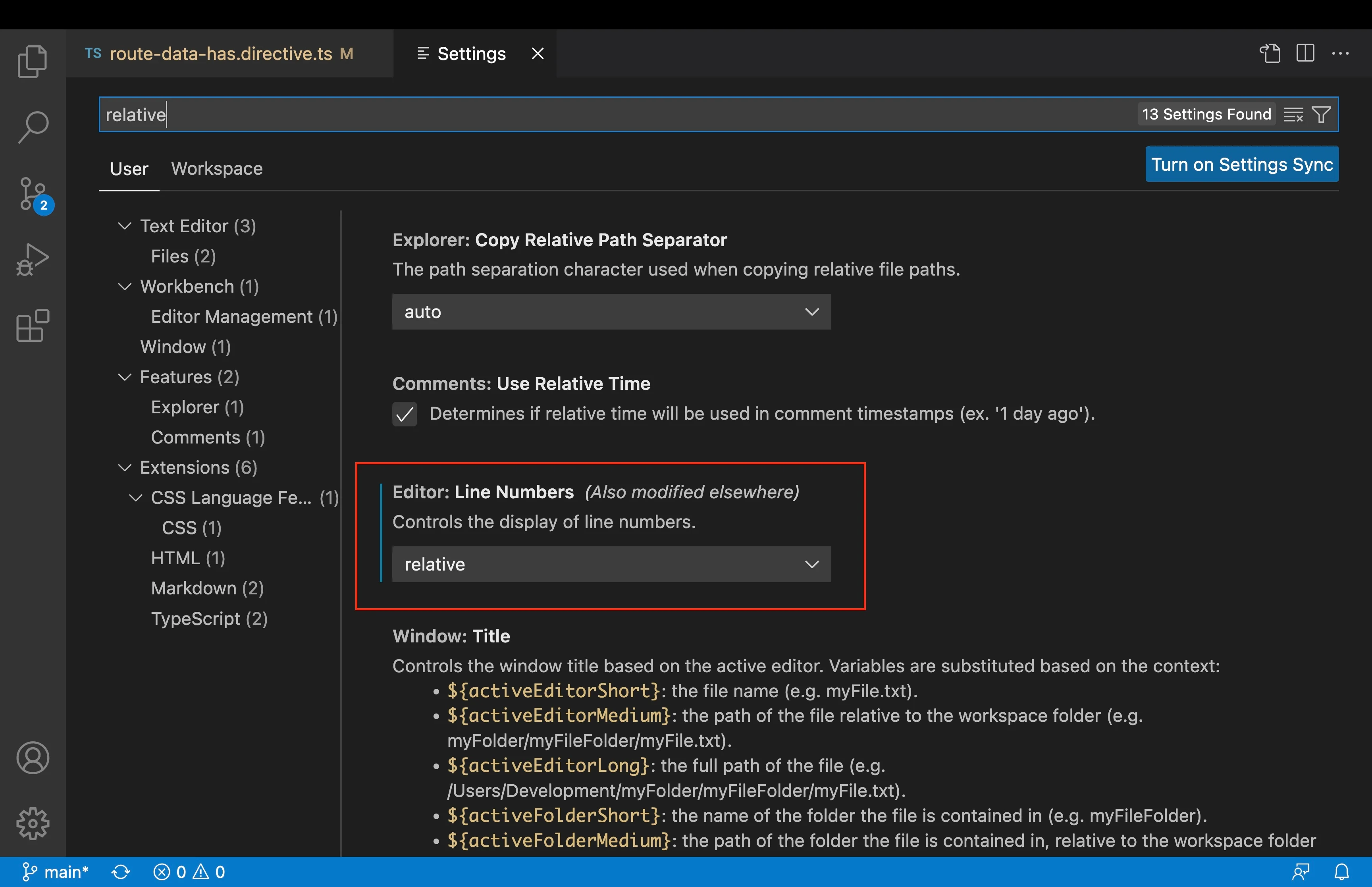Viewport: 1372px width, 887px height.
Task: Collapse the Workbench tree group
Action: (x=124, y=286)
